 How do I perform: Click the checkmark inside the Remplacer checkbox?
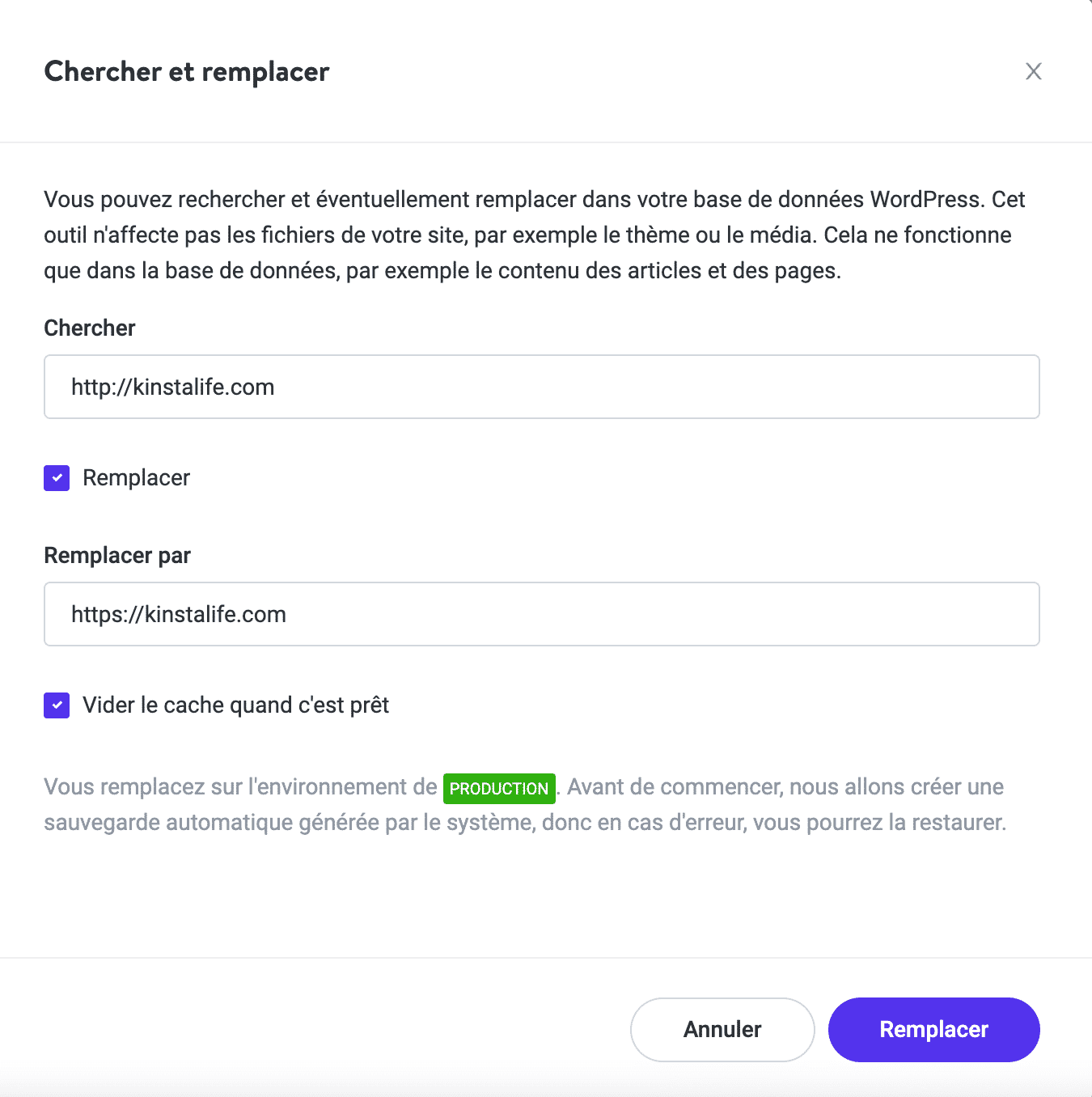tap(56, 478)
